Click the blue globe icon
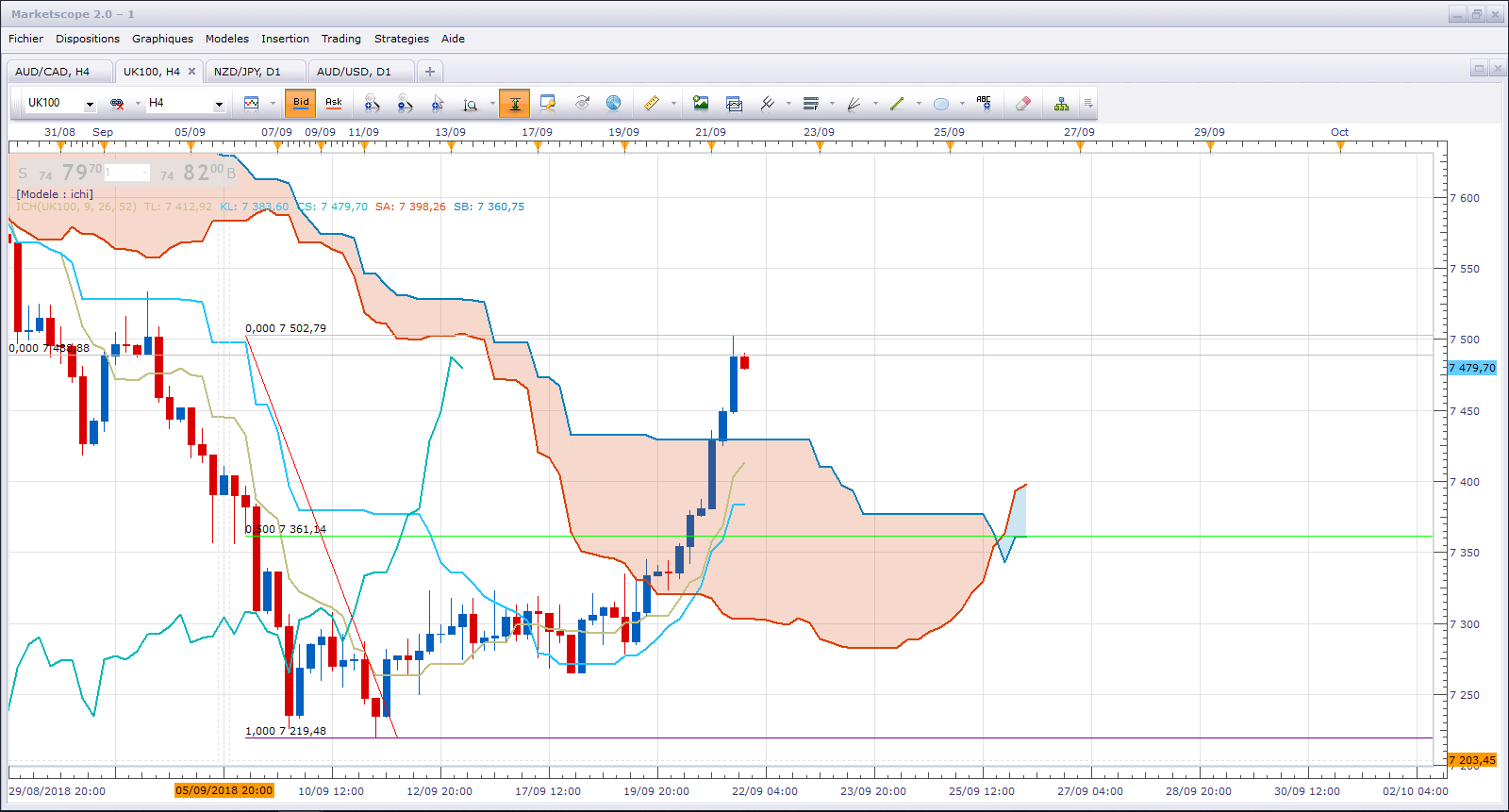 coord(614,104)
